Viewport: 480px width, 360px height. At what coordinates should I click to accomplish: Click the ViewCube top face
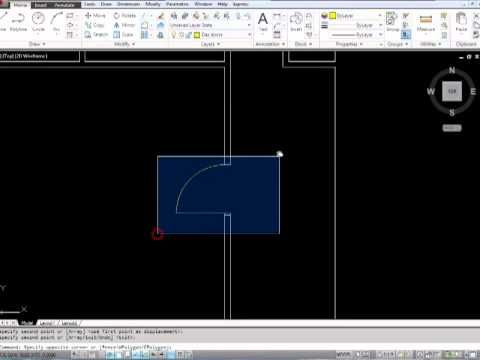452,91
